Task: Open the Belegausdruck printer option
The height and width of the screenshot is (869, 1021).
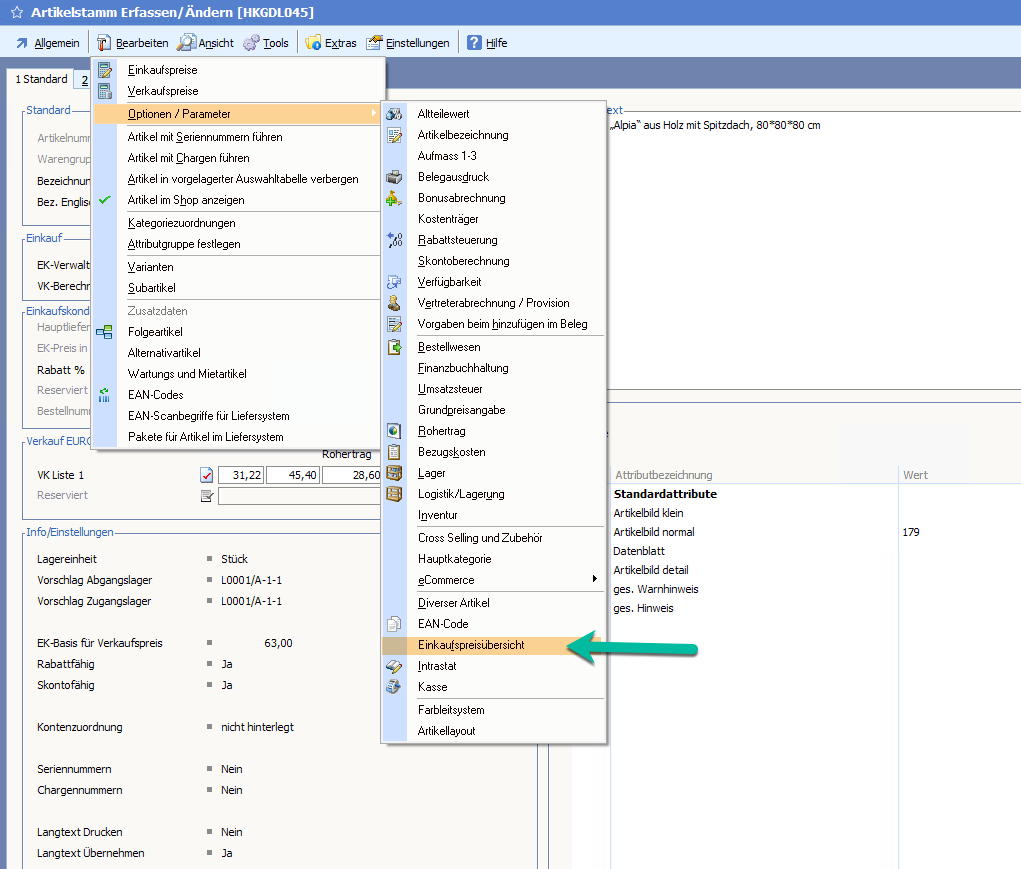Action: (x=453, y=177)
